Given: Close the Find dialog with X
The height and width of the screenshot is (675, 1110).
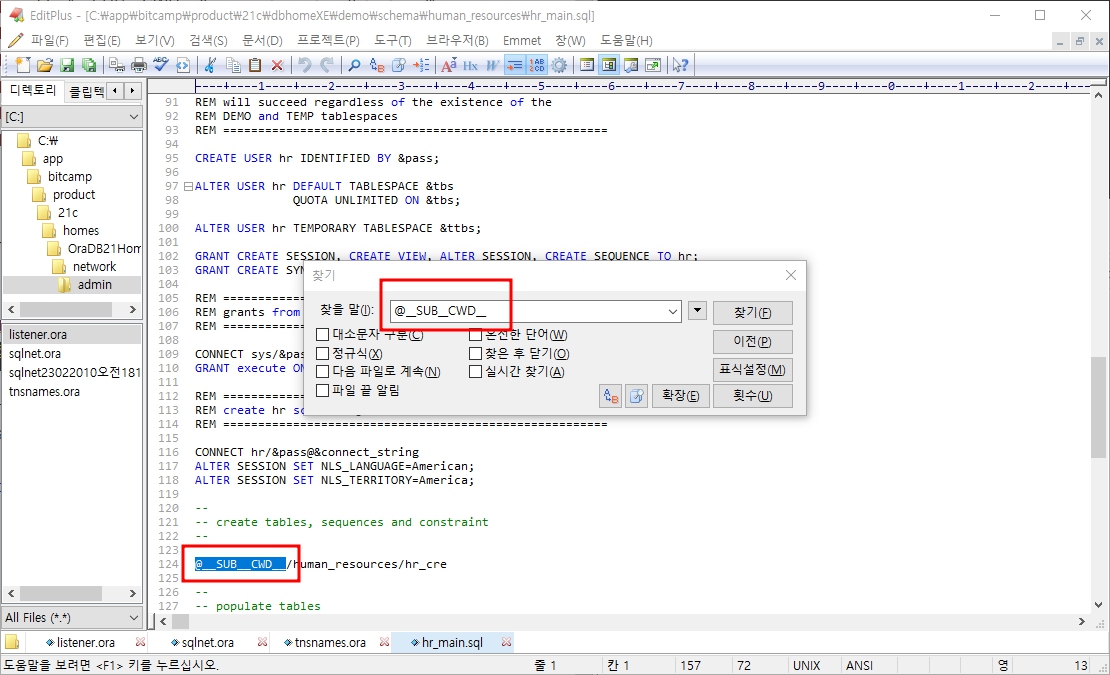Looking at the screenshot, I should 791,275.
